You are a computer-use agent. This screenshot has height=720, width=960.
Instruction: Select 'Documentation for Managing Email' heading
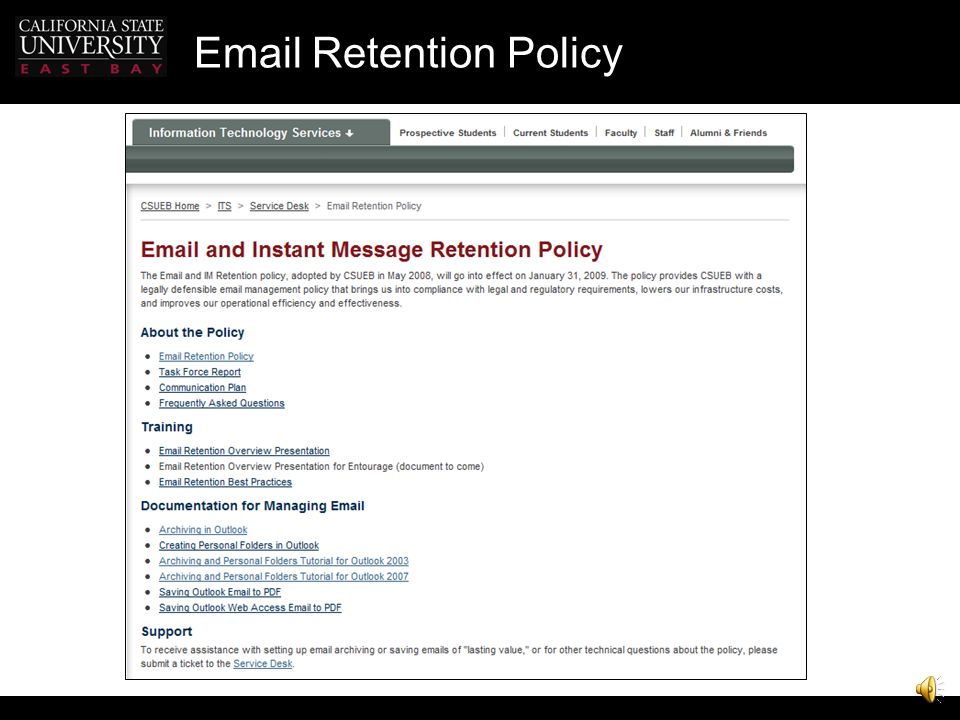(x=252, y=506)
